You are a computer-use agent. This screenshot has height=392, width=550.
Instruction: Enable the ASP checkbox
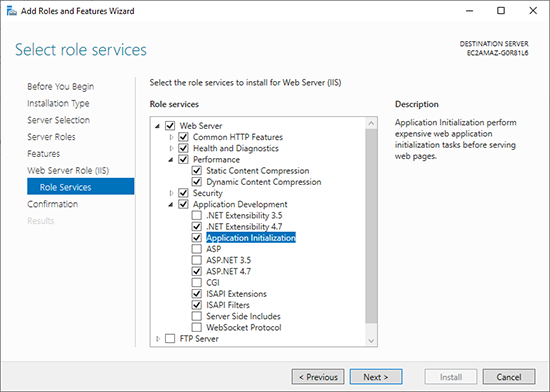coord(197,249)
